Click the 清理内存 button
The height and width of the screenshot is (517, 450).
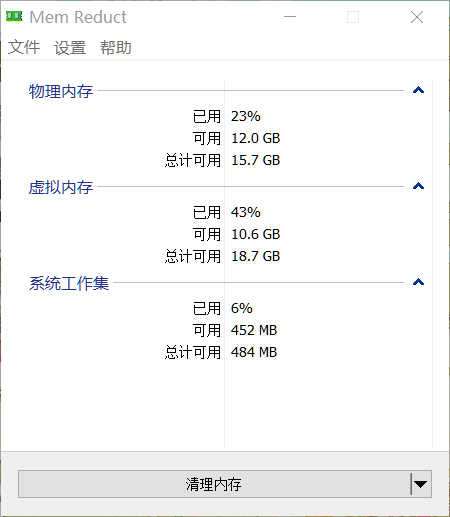coord(214,484)
